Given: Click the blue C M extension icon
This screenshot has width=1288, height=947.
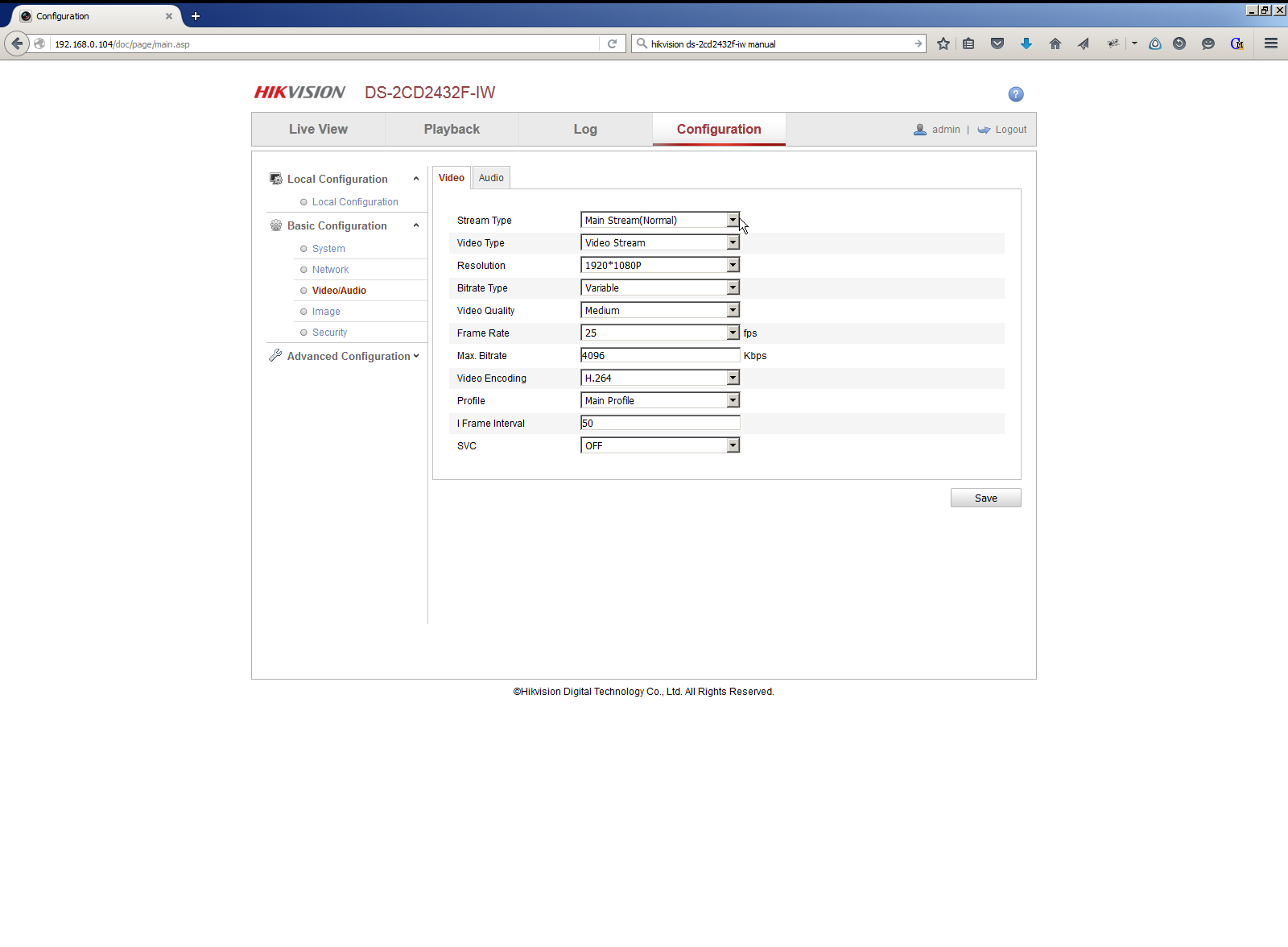Looking at the screenshot, I should 1237,44.
